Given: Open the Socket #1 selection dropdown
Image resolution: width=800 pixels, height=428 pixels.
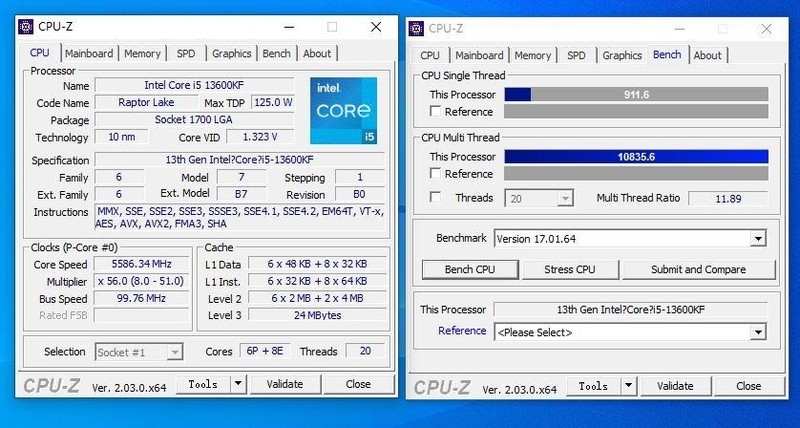Looking at the screenshot, I should tap(139, 352).
